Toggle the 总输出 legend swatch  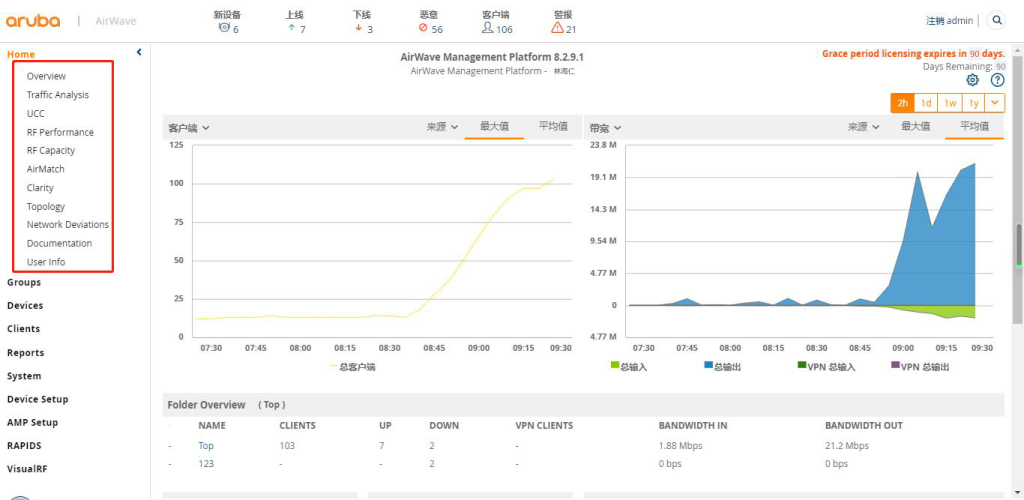coord(709,365)
